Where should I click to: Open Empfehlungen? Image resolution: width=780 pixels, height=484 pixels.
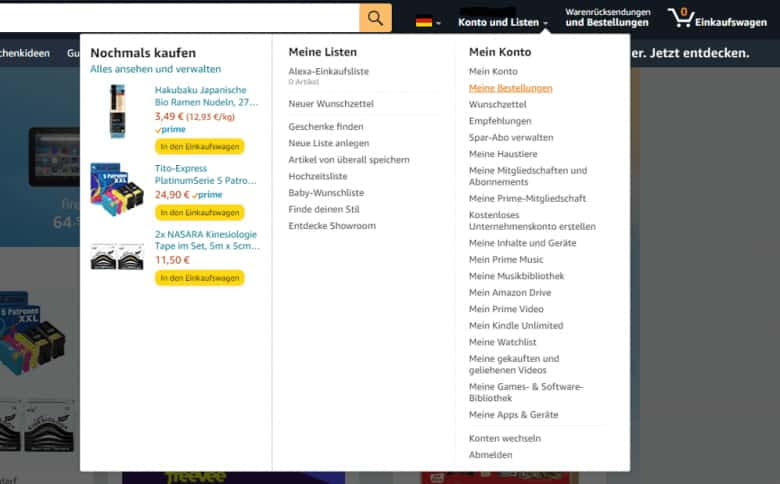tap(500, 121)
